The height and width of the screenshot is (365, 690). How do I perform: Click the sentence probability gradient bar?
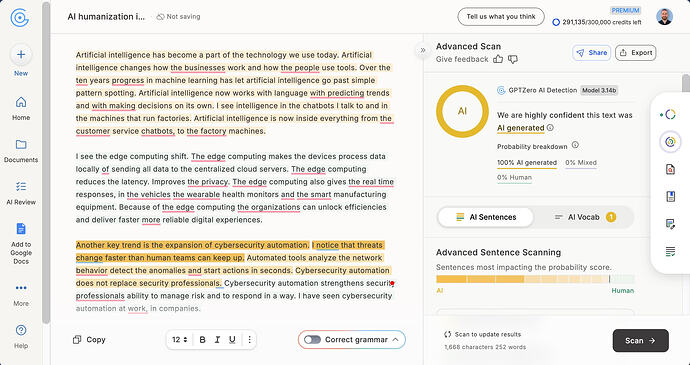pyautogui.click(x=535, y=279)
